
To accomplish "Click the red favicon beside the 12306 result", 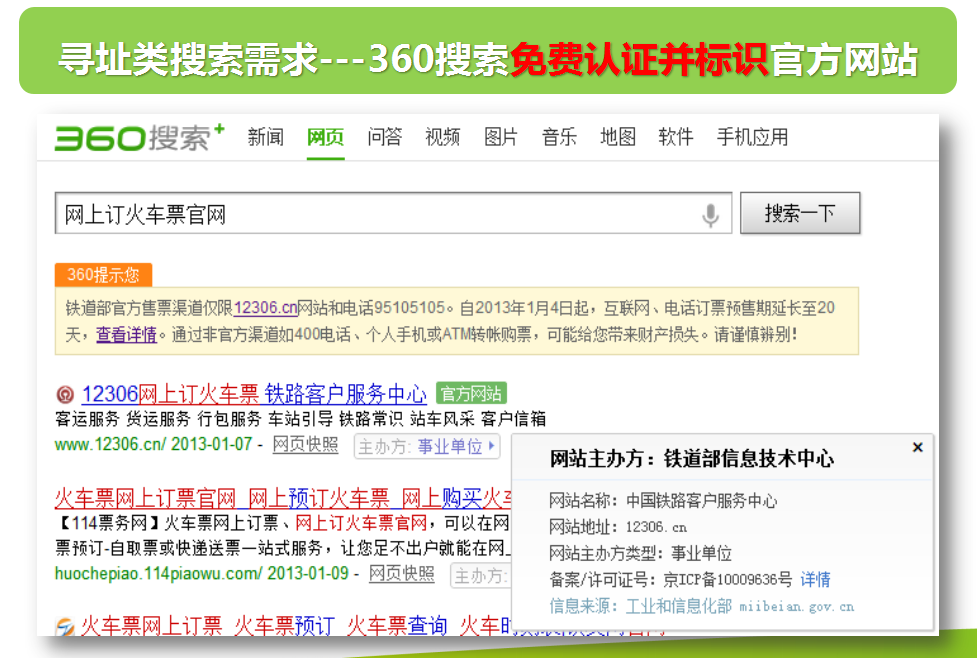I will click(64, 393).
